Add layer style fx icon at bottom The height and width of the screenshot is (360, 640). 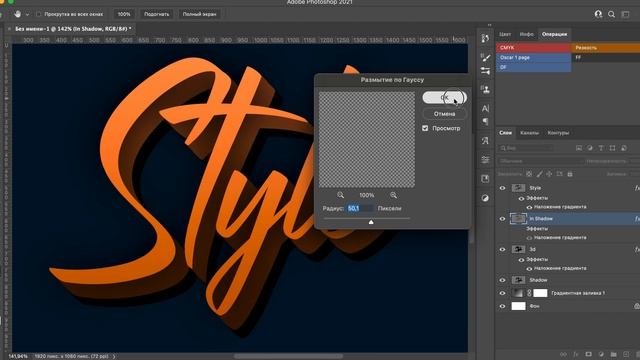(576, 354)
